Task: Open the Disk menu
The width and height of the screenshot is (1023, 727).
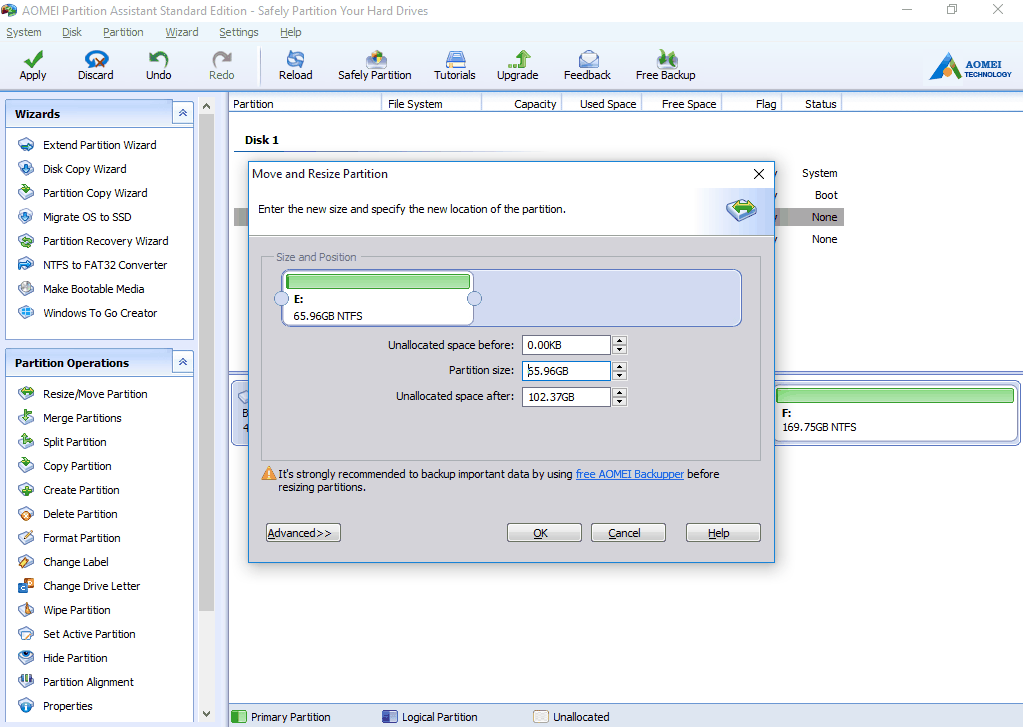Action: tap(72, 32)
